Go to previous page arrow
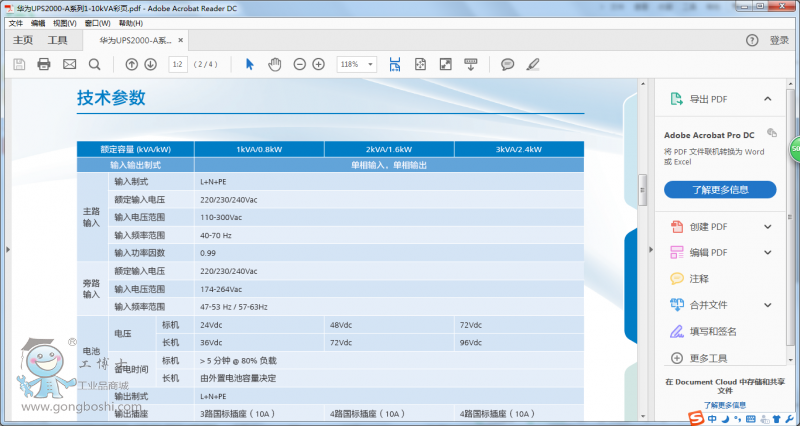The width and height of the screenshot is (800, 426). tap(132, 64)
